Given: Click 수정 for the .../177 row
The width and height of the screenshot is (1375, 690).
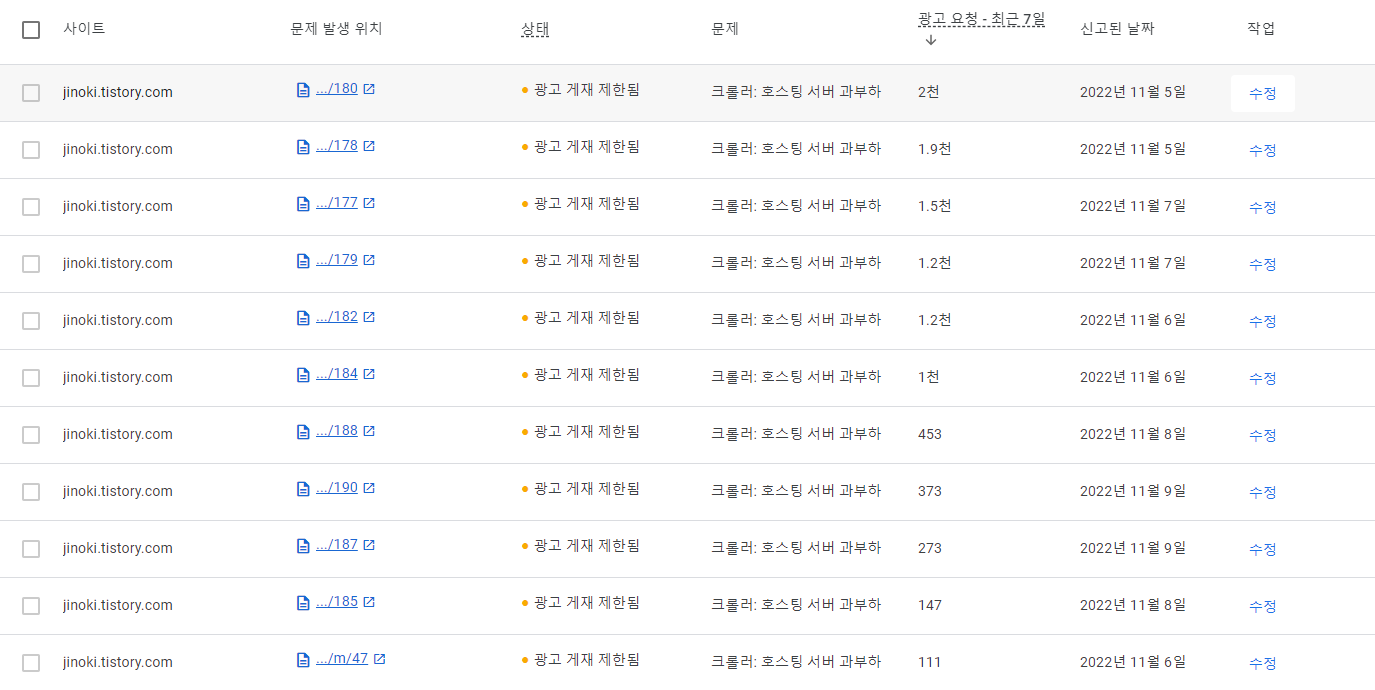Looking at the screenshot, I should click(1262, 207).
